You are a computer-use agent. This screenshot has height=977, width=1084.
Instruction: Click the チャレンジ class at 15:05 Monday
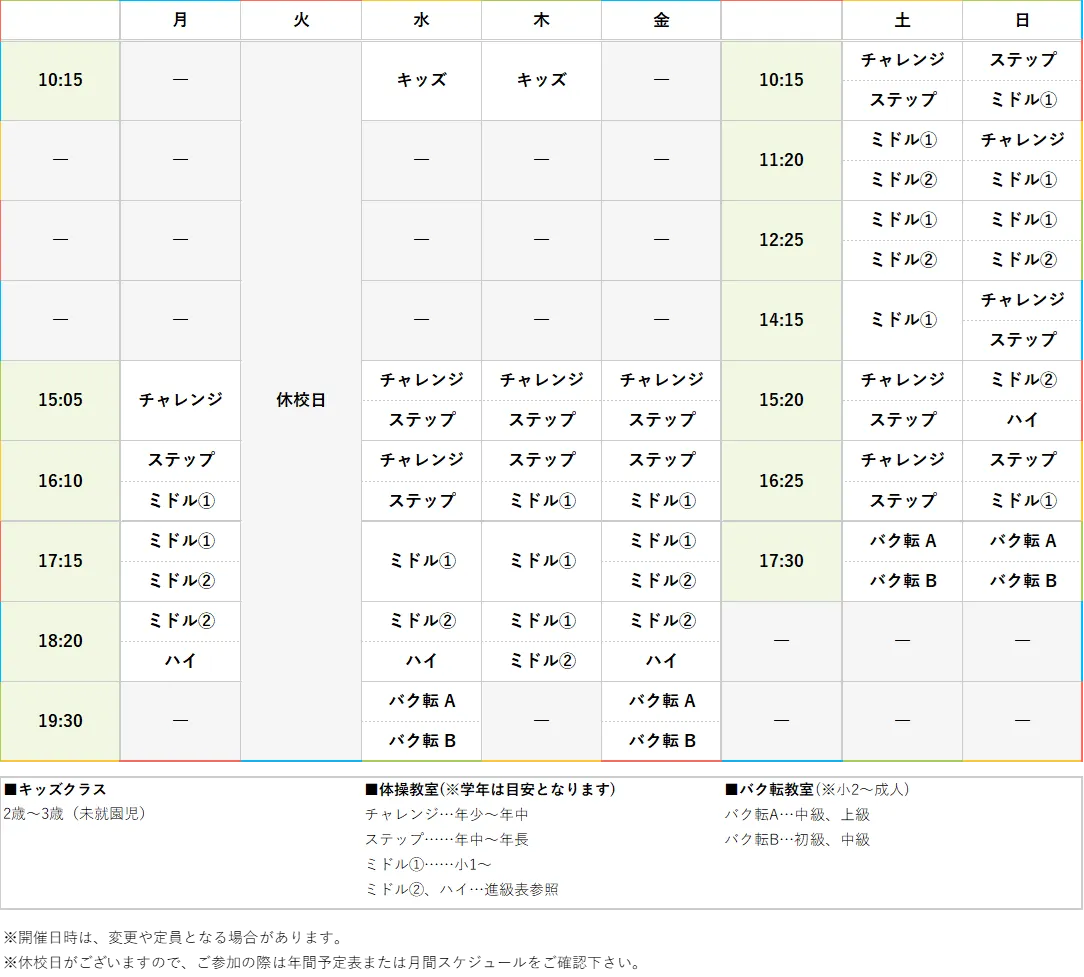pyautogui.click(x=180, y=400)
